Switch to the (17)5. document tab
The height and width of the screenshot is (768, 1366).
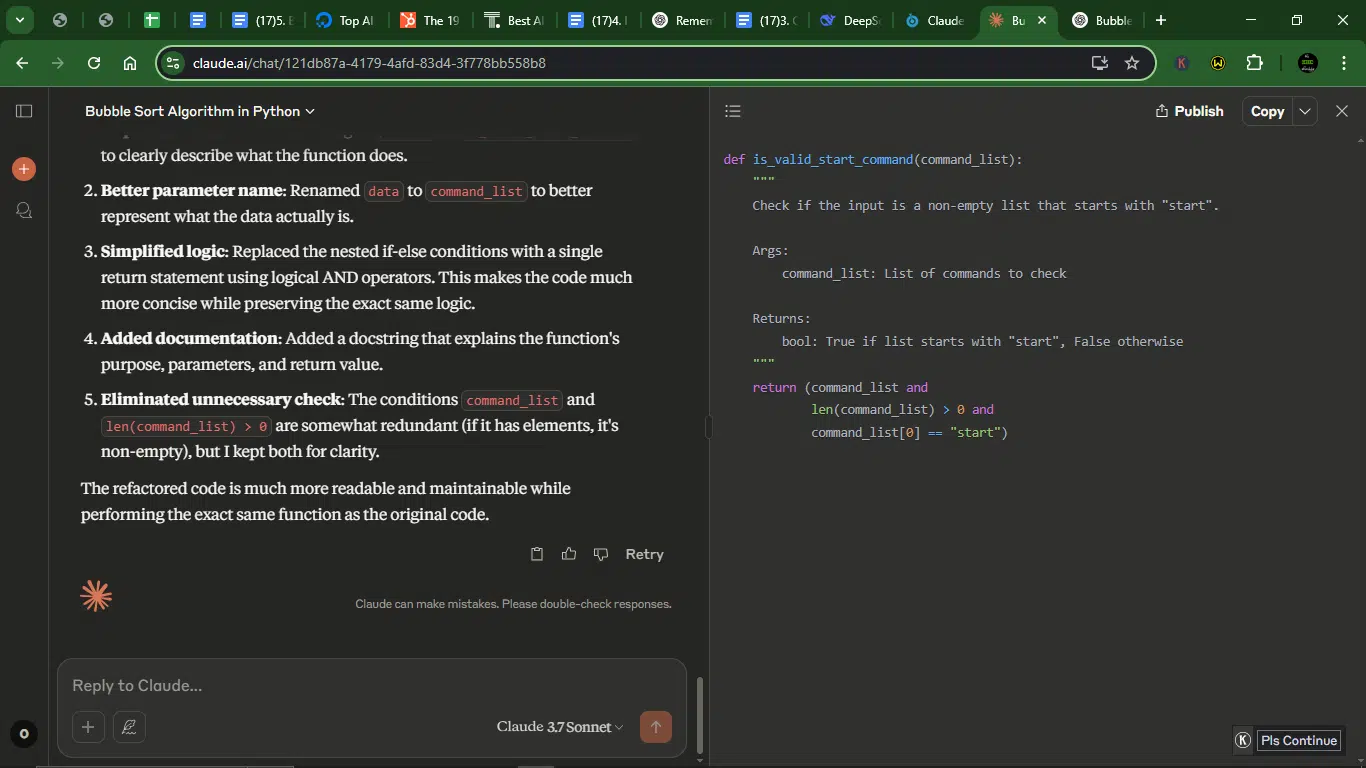(260, 20)
